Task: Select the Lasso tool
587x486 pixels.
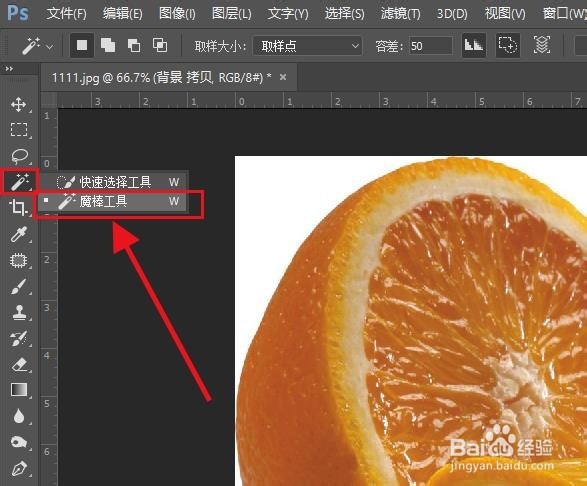Action: (x=19, y=156)
